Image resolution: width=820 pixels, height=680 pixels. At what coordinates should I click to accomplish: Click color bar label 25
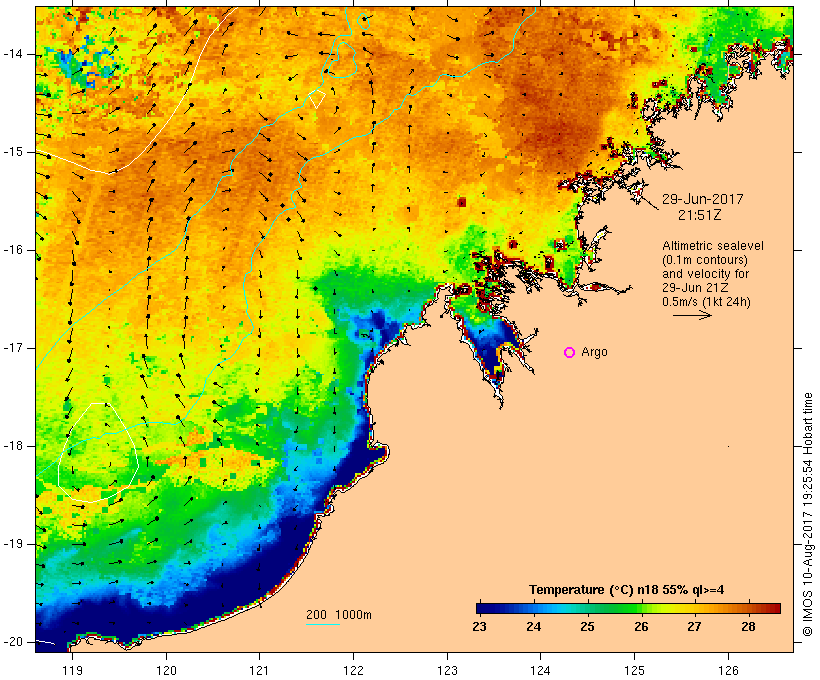pos(587,627)
